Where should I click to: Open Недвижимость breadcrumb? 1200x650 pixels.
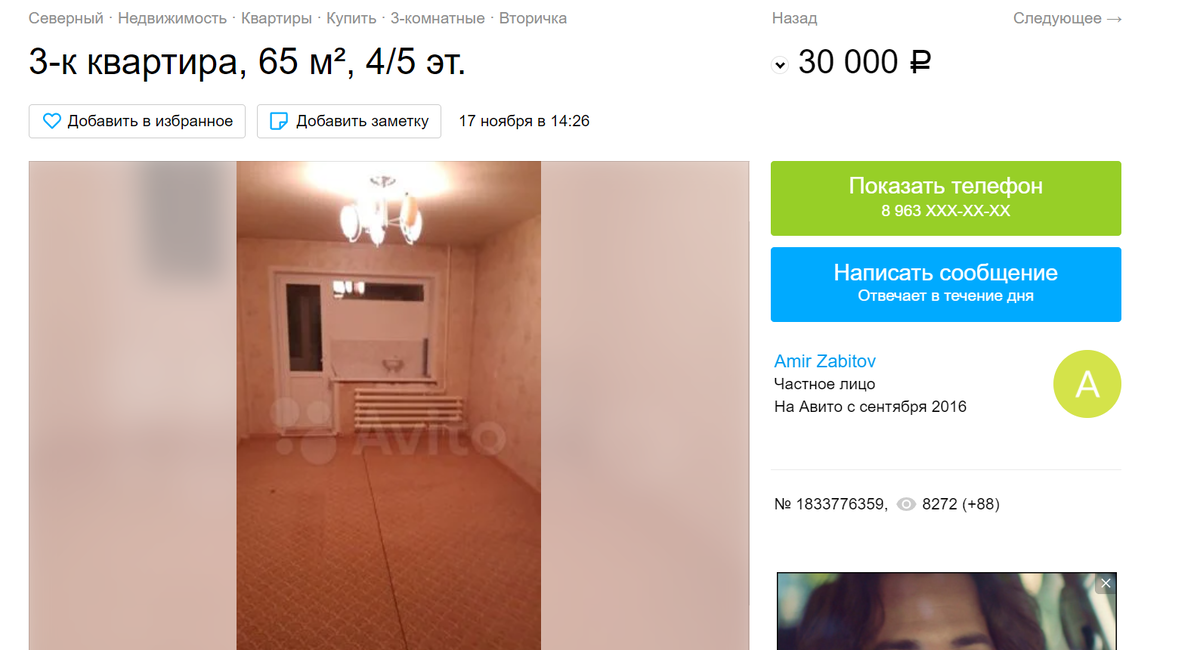pyautogui.click(x=172, y=18)
